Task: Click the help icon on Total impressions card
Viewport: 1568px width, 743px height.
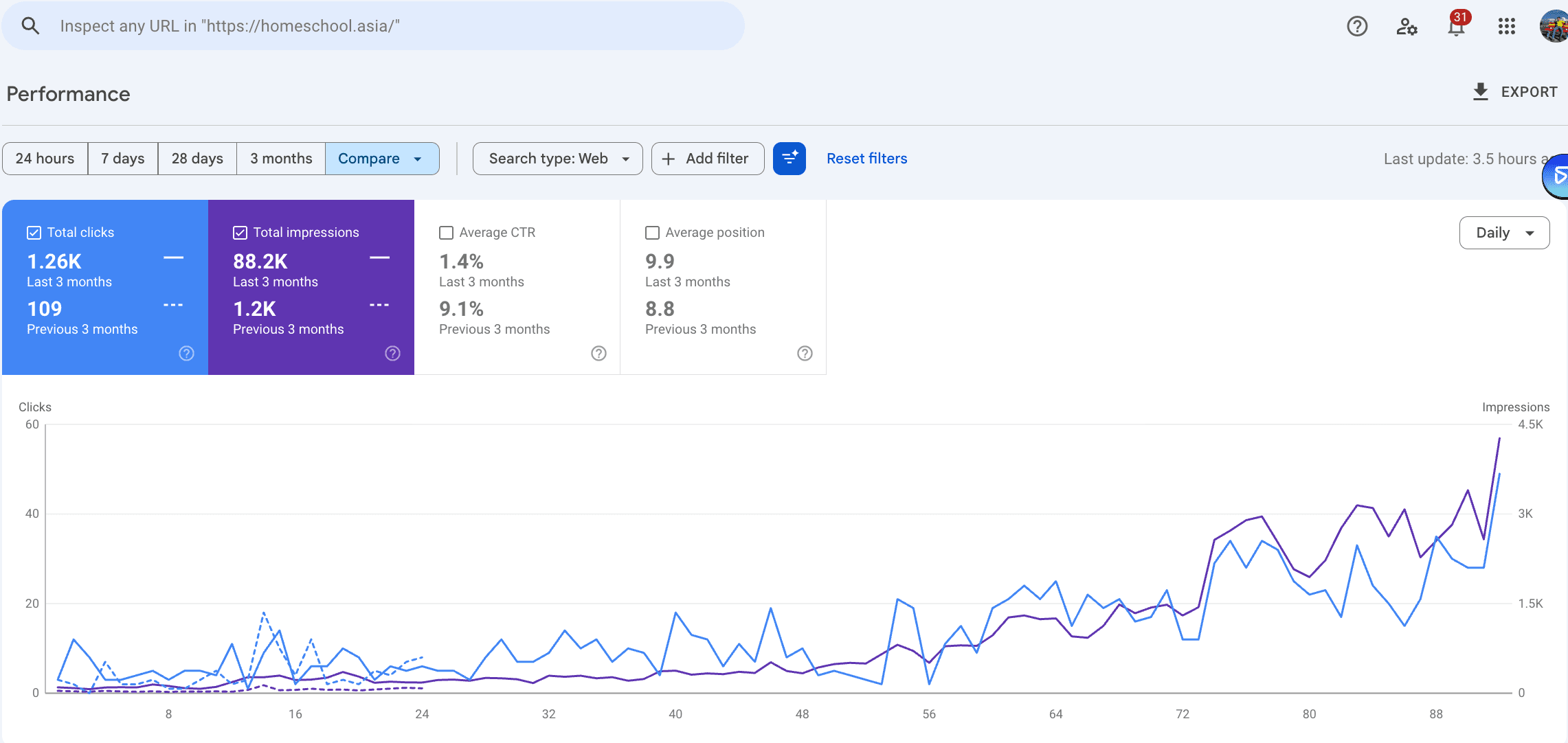Action: coord(392,353)
